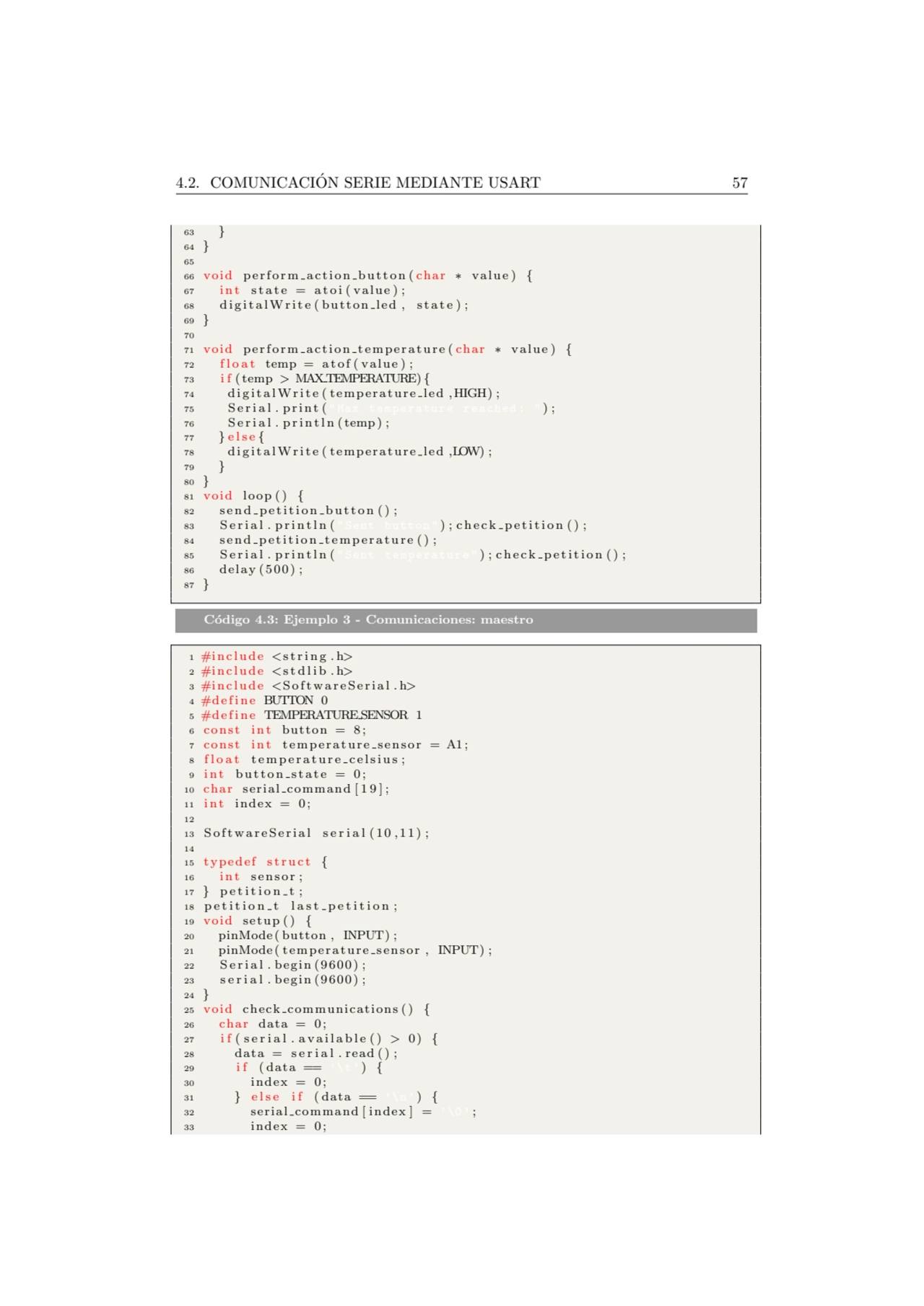Click the header '4.2. COMUNICACIÓN SERIE MEDIANTE USART'
924x1306 pixels.
click(358, 183)
